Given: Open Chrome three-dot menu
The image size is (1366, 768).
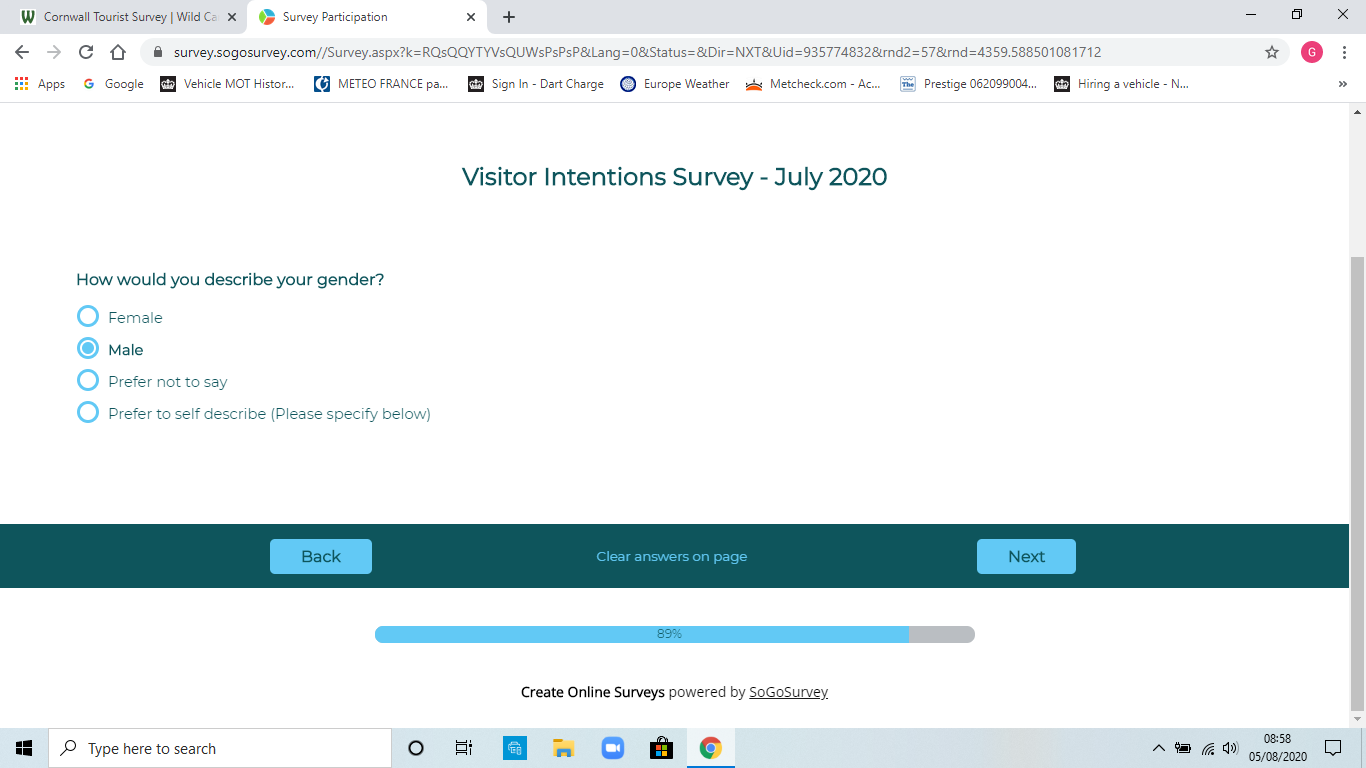Looking at the screenshot, I should [x=1345, y=52].
